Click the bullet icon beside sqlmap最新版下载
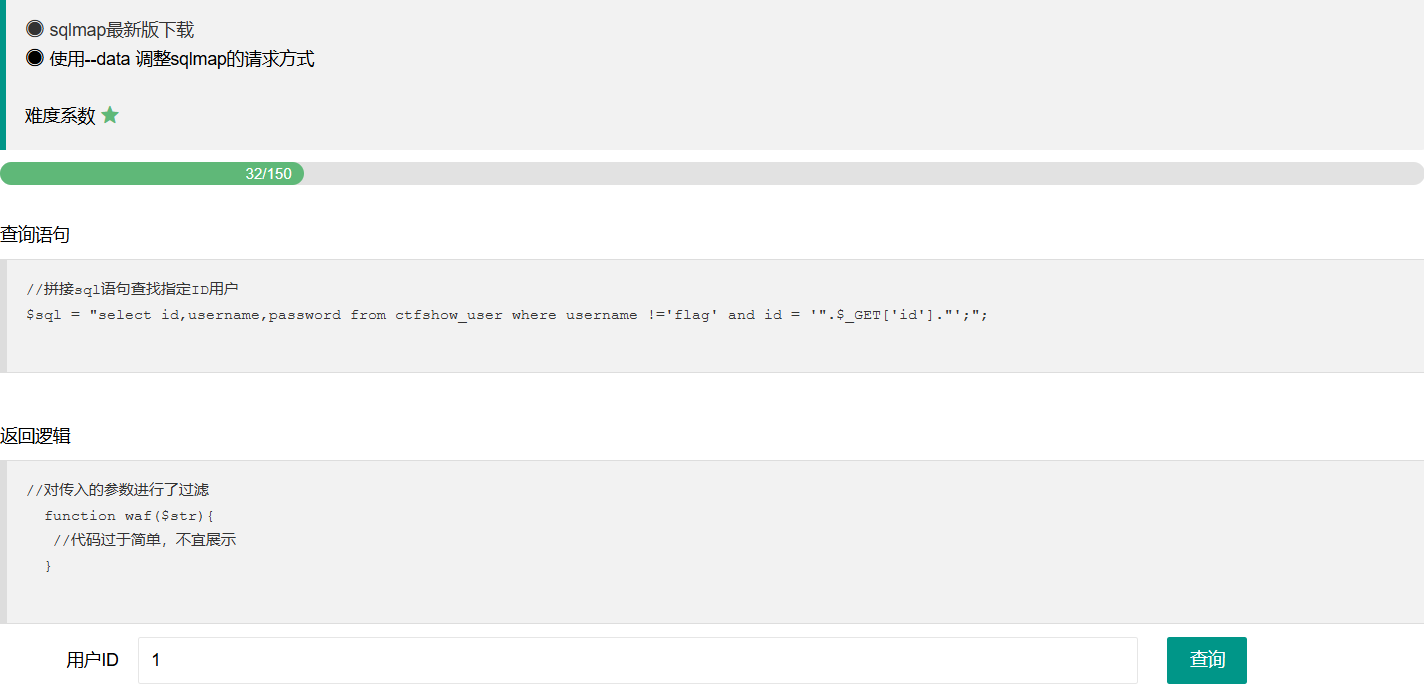Viewport: 1424px width, 693px height. click(x=35, y=29)
